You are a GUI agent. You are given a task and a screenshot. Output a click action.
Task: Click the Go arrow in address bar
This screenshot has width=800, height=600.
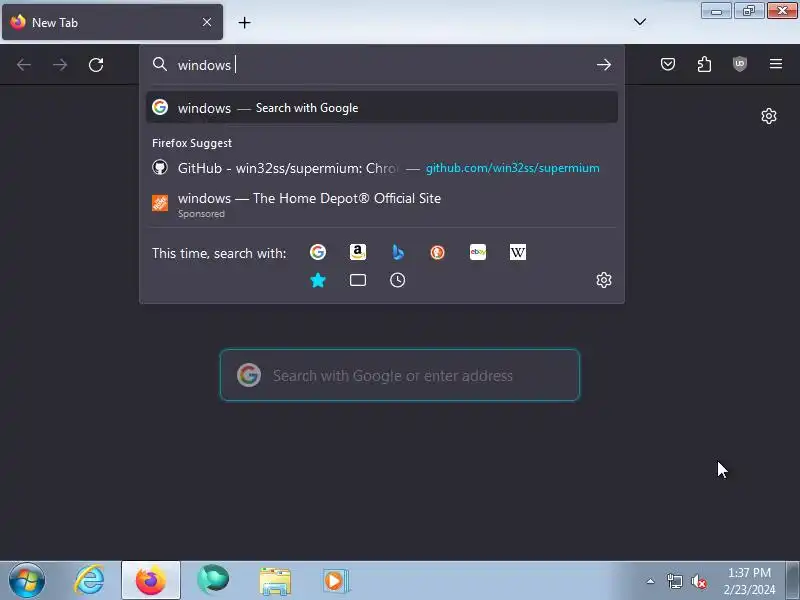(604, 65)
